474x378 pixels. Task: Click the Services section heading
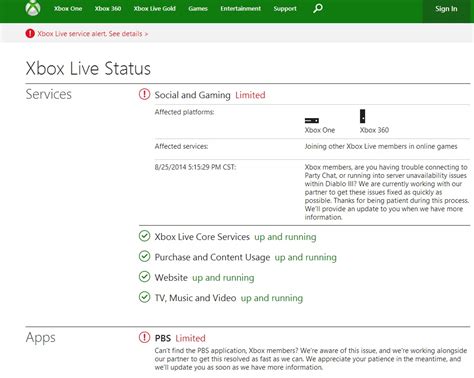49,94
